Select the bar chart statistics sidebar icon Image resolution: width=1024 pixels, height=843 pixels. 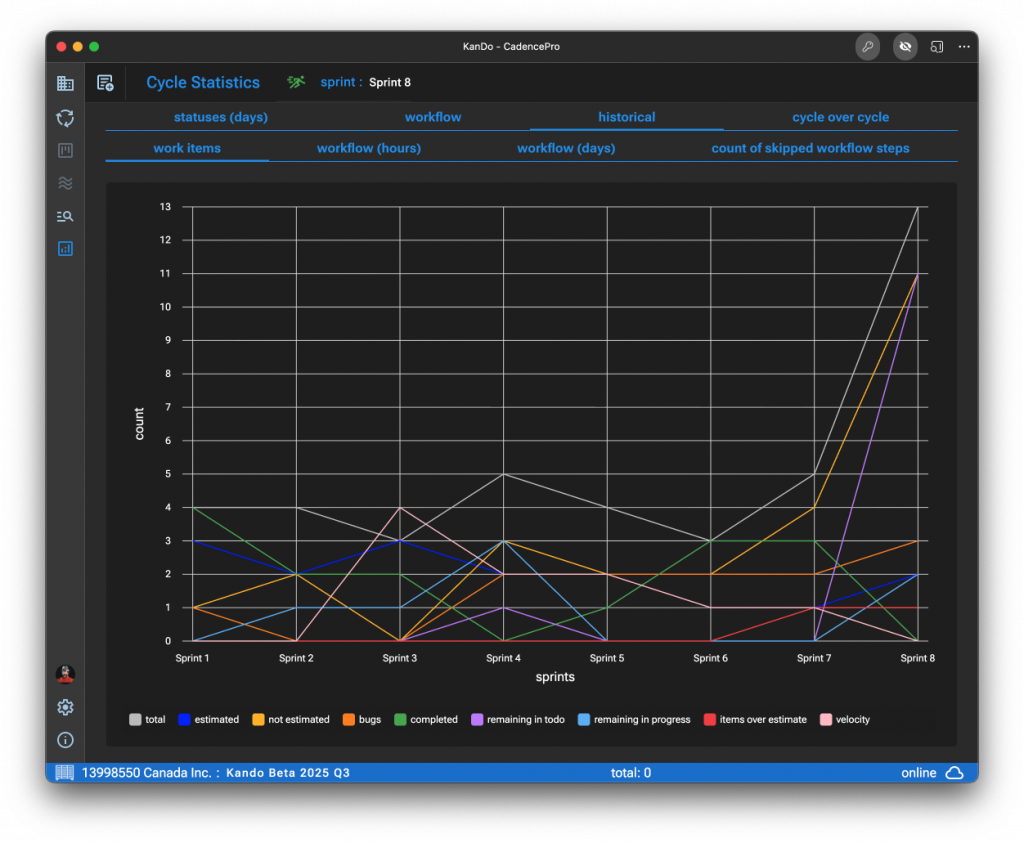tap(65, 249)
